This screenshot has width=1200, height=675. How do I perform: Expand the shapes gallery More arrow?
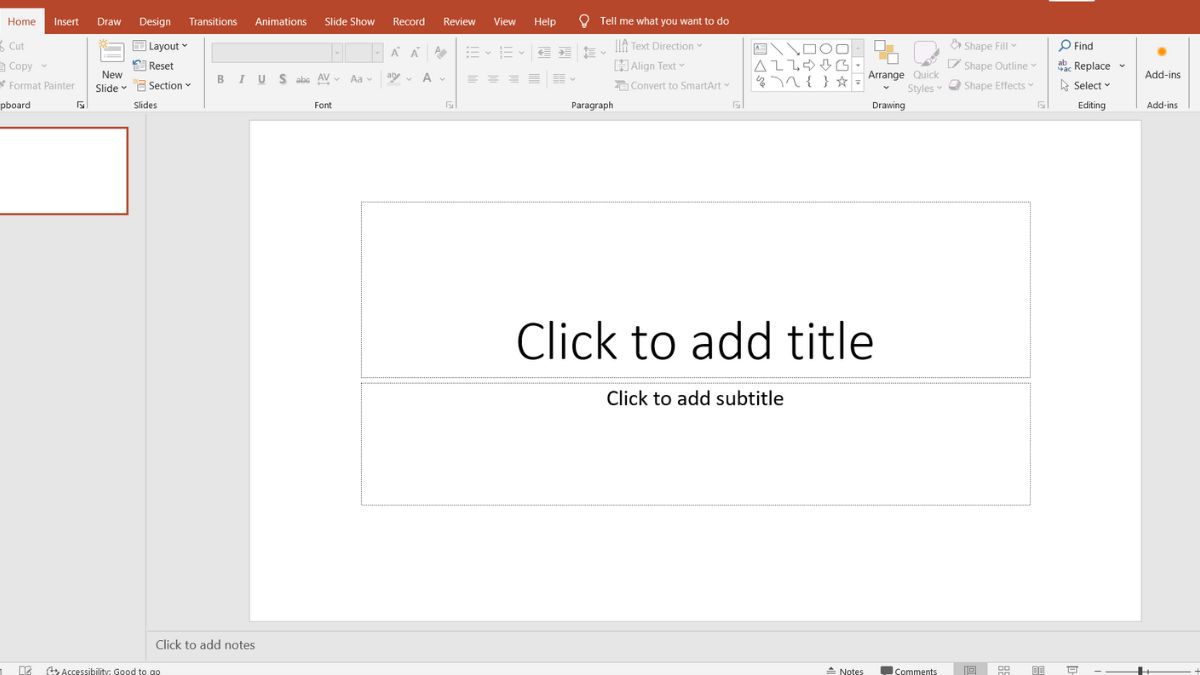point(857,82)
